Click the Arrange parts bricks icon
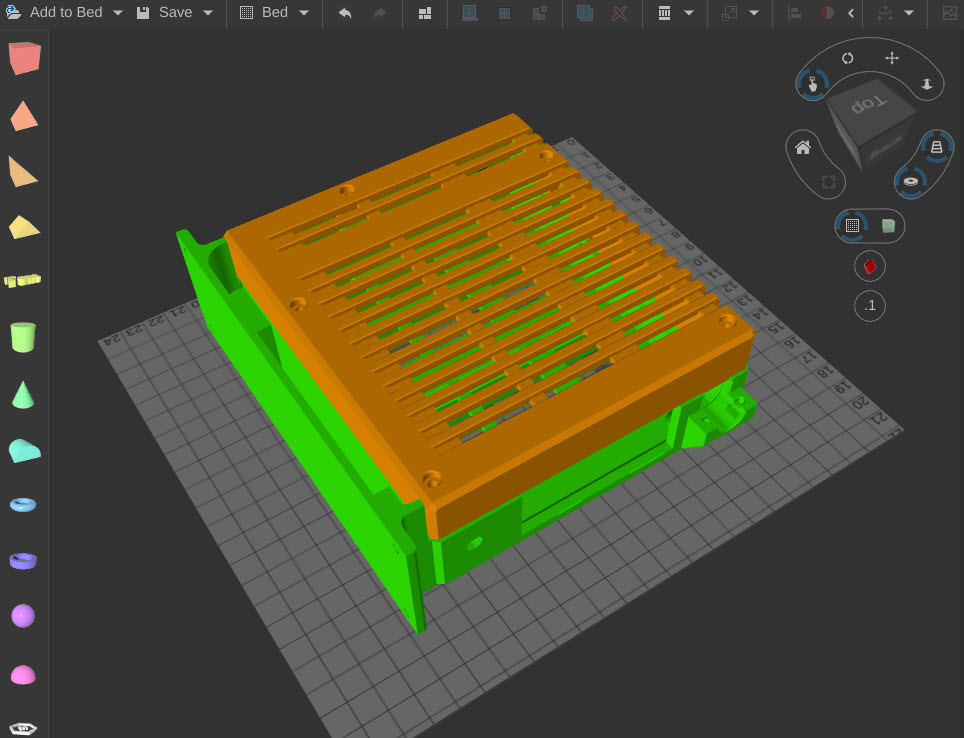Viewport: 964px width, 738px height. 425,13
